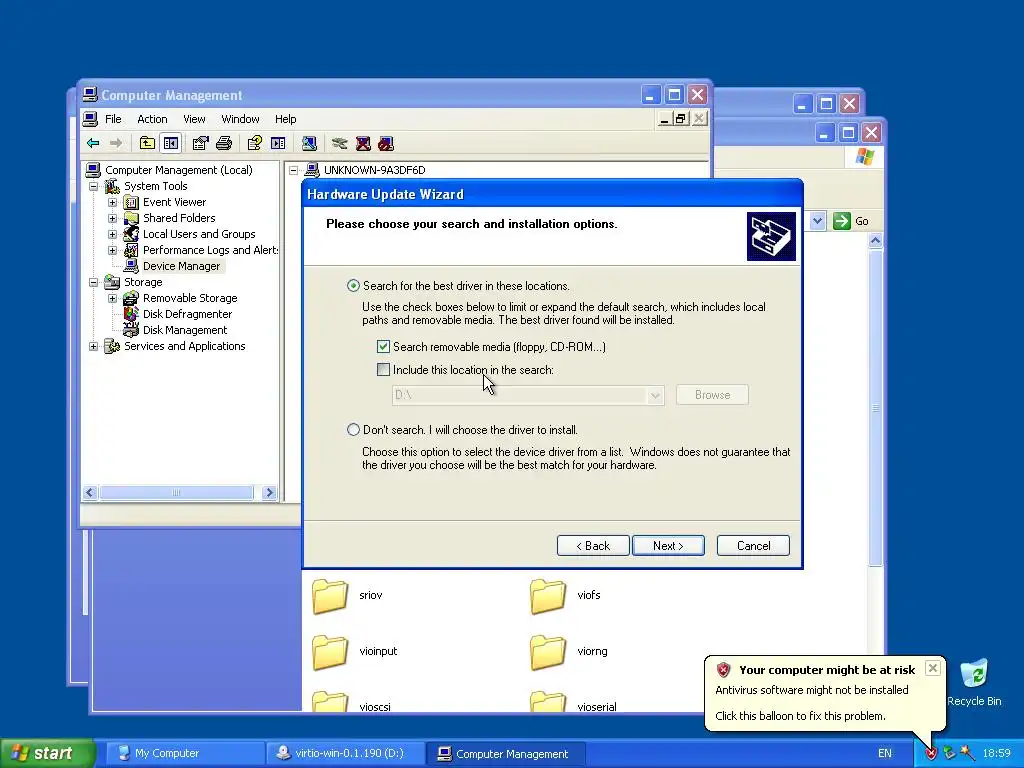Image resolution: width=1024 pixels, height=768 pixels.
Task: Collapse the UNKNOWN-9A3DF6D device node
Action: (x=294, y=170)
